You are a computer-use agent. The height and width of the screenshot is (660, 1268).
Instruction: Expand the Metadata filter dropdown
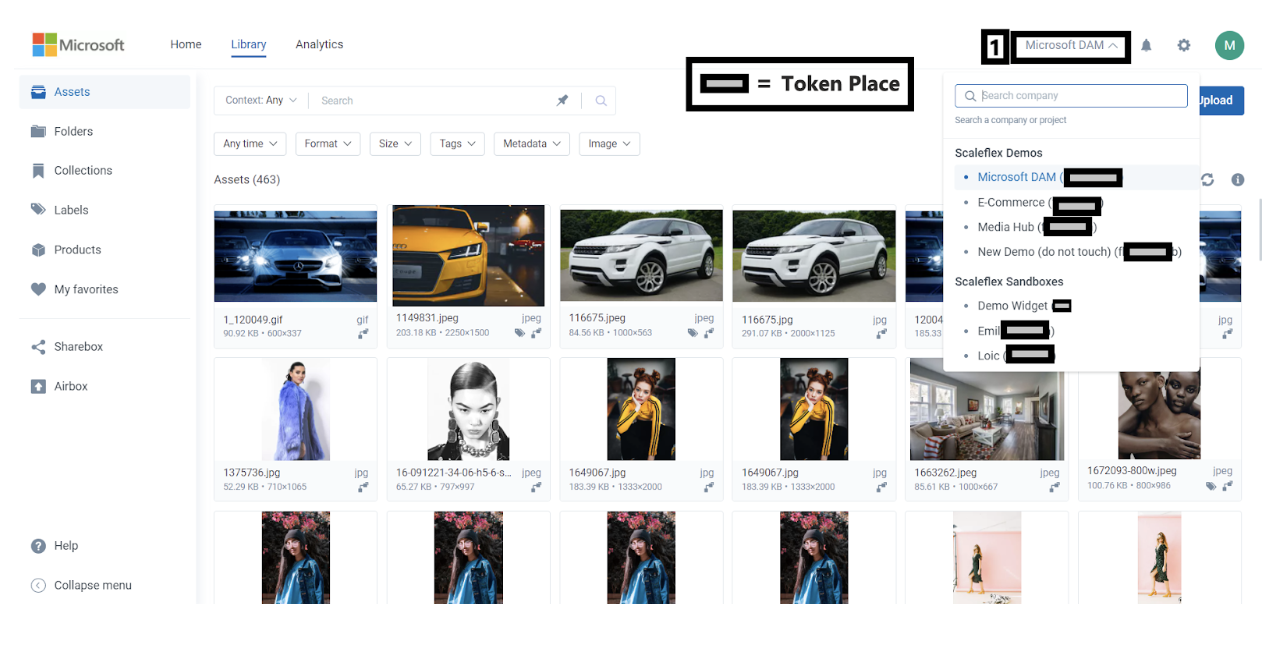531,144
